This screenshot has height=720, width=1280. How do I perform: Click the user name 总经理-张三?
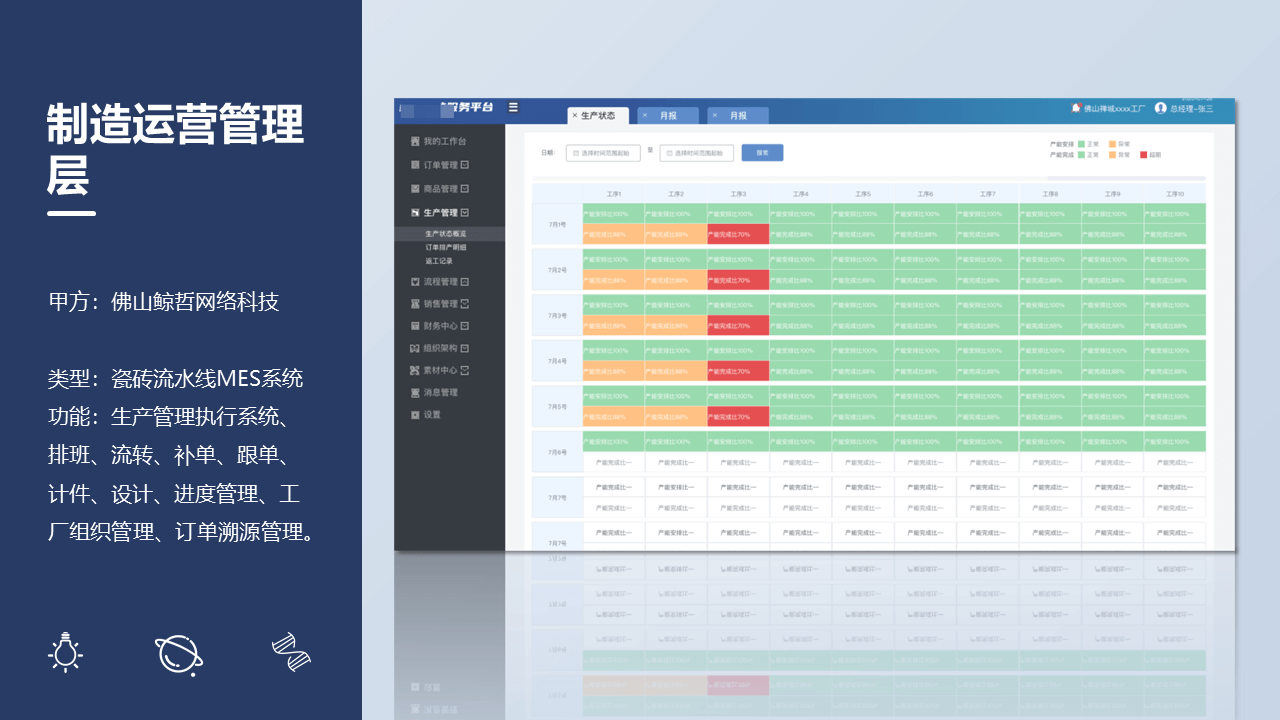1191,108
